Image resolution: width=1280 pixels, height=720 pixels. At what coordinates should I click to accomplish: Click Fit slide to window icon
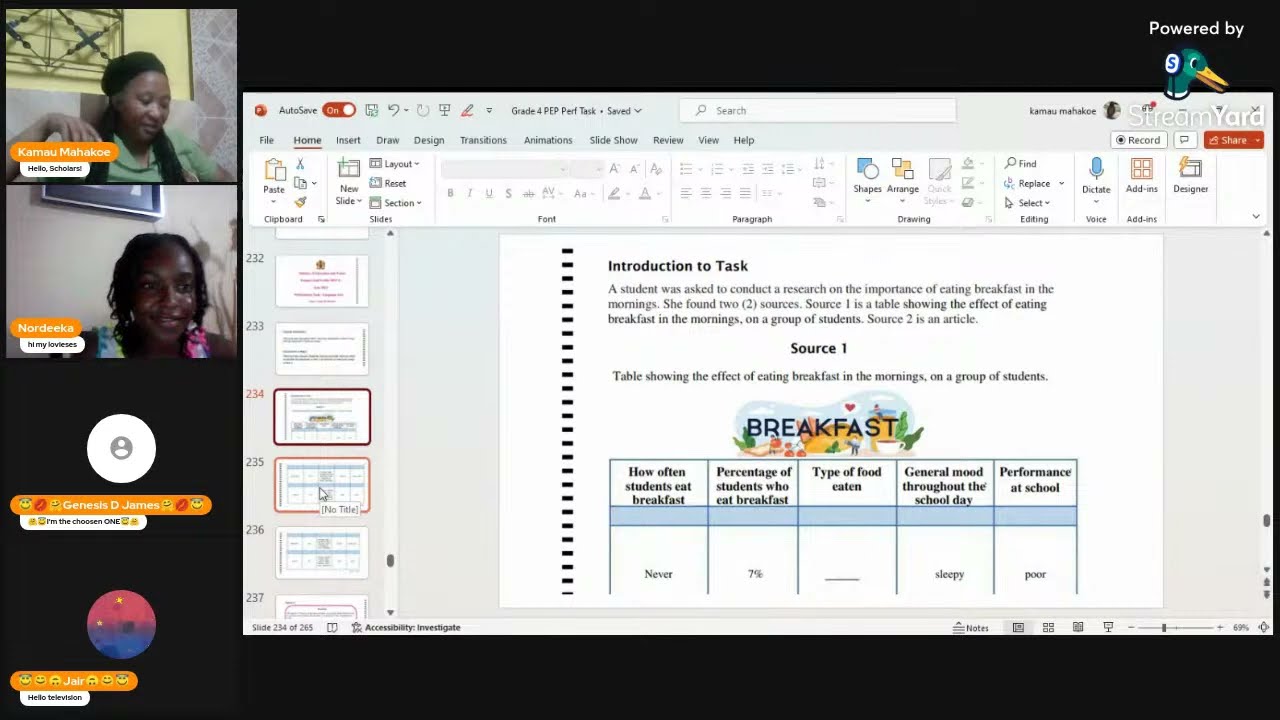(x=1264, y=627)
